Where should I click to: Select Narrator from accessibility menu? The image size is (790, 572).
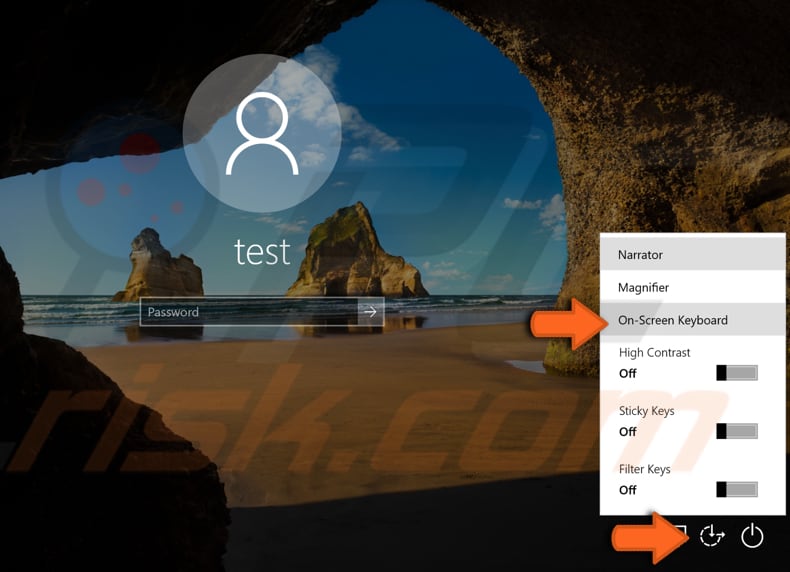(692, 255)
